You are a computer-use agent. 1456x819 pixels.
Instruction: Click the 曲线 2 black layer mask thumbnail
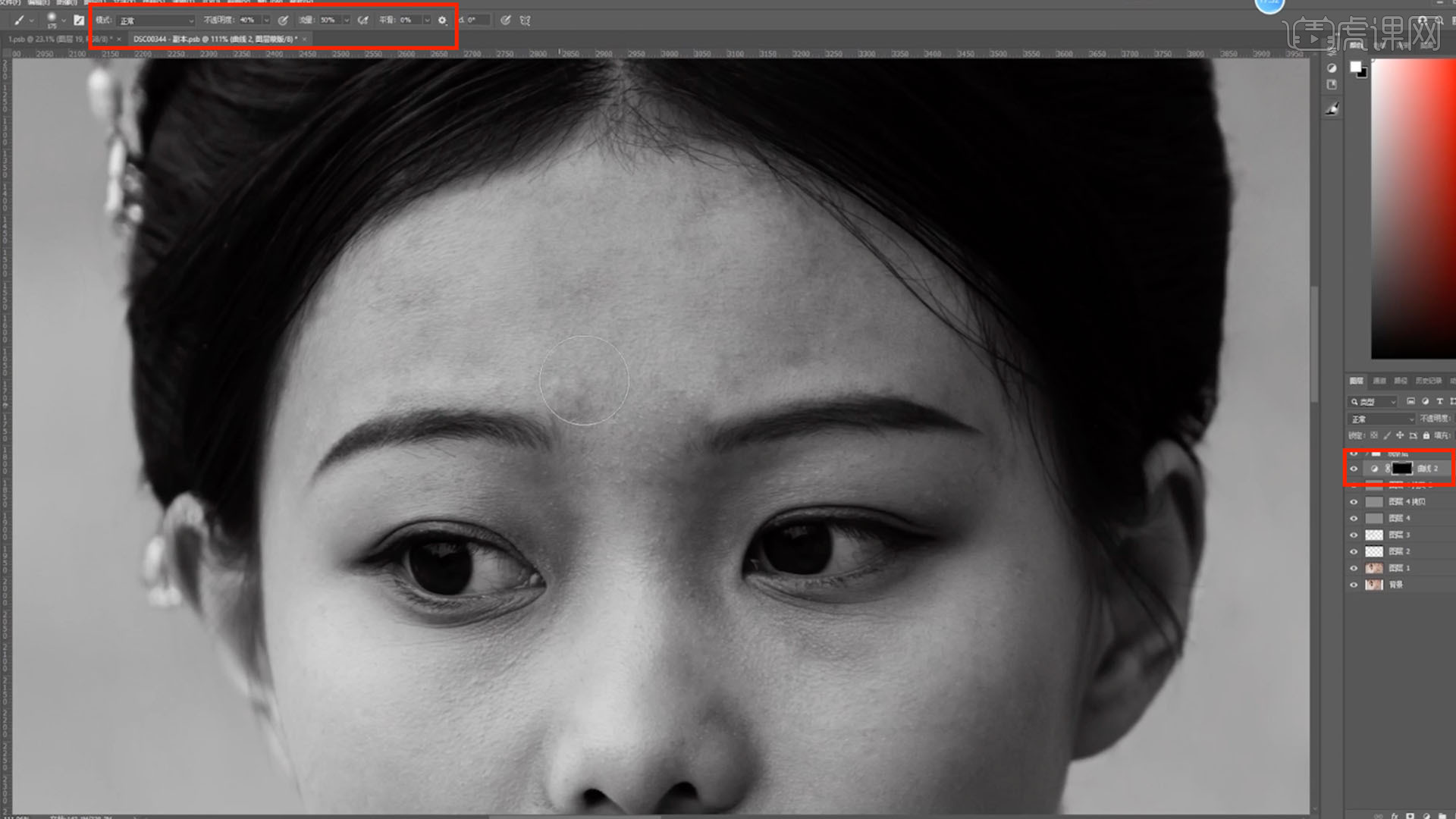[x=1401, y=469]
